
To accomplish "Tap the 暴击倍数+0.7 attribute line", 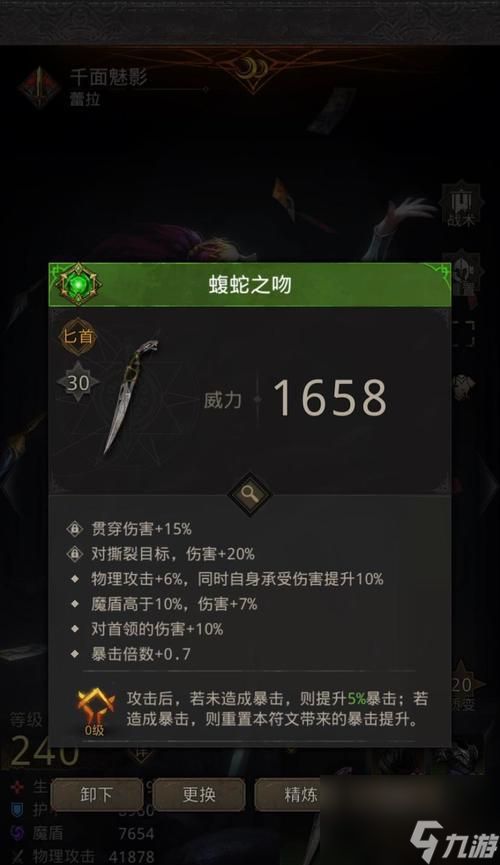I will click(x=141, y=654).
